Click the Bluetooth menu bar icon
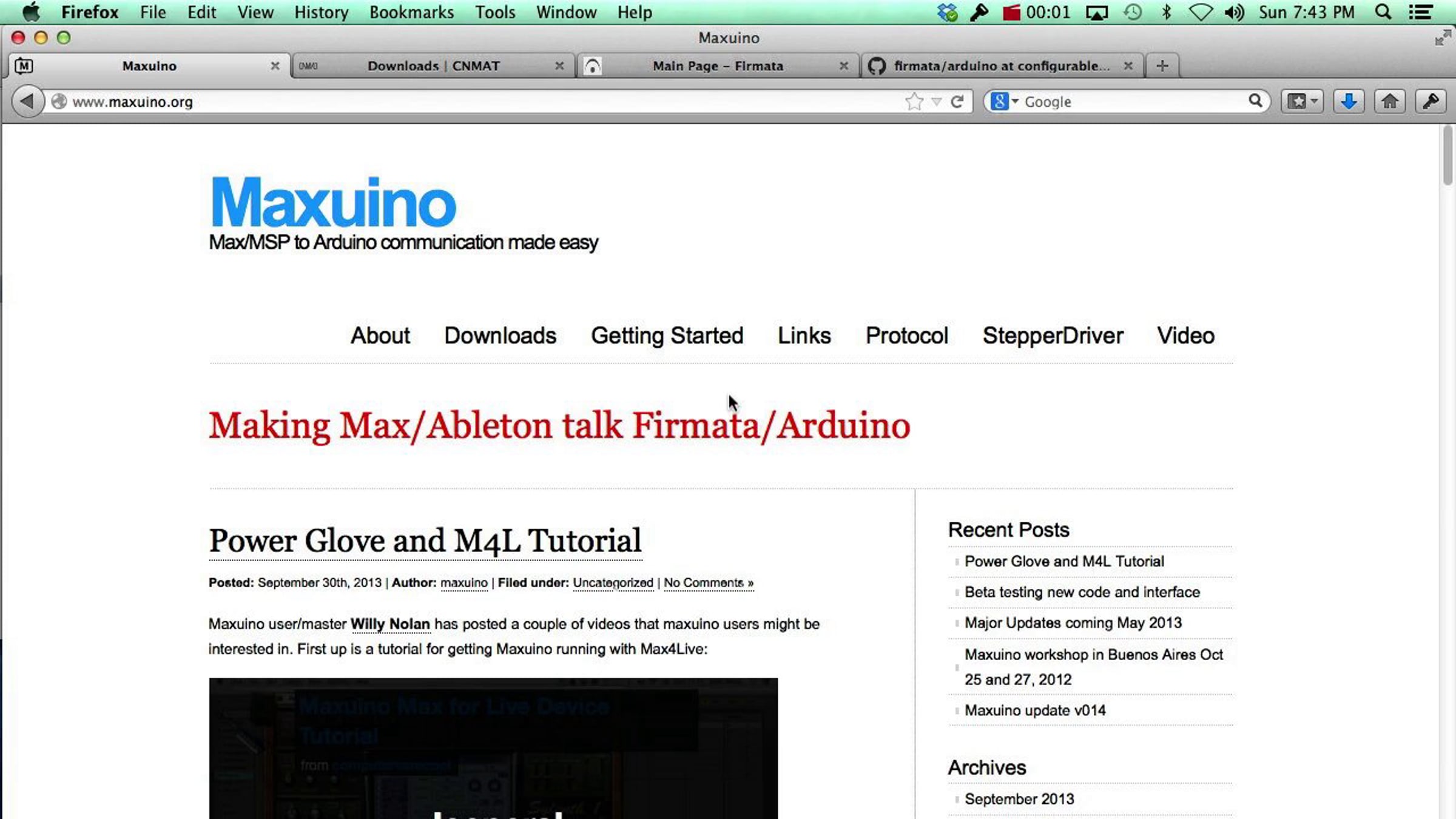This screenshot has width=1456, height=819. pyautogui.click(x=1166, y=12)
